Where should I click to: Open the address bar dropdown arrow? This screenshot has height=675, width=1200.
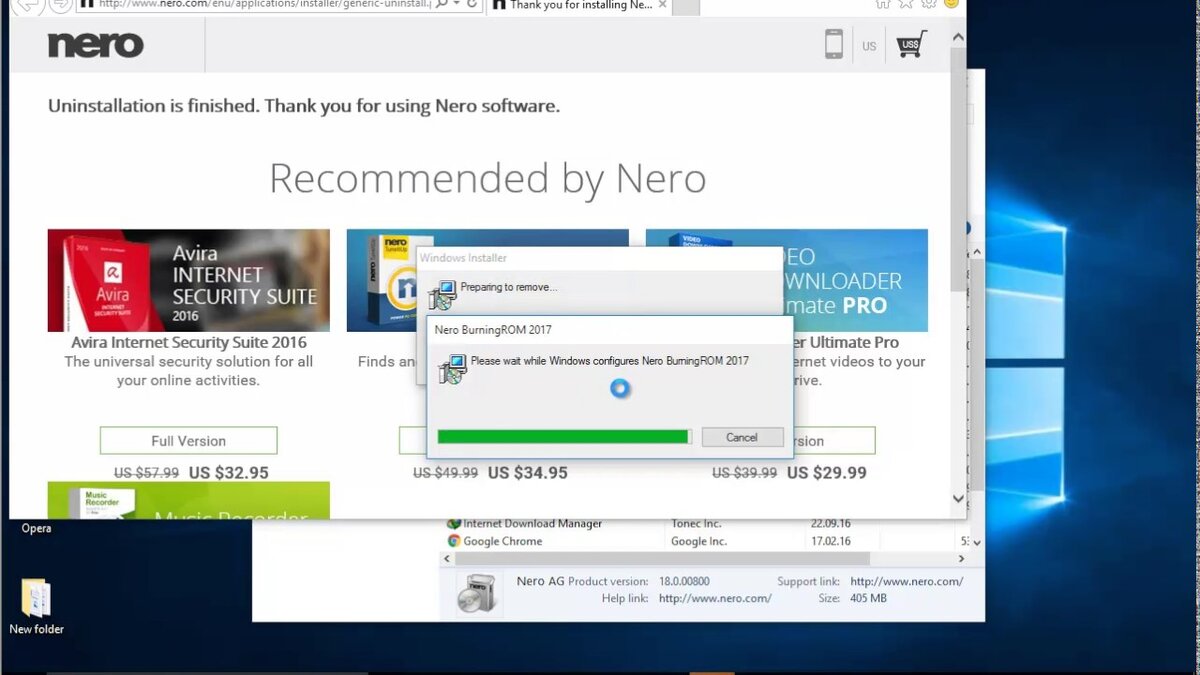[x=456, y=5]
